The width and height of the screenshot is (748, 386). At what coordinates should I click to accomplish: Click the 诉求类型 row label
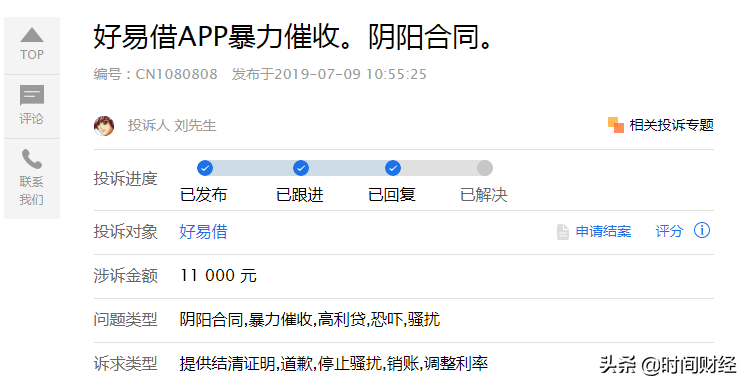point(125,364)
